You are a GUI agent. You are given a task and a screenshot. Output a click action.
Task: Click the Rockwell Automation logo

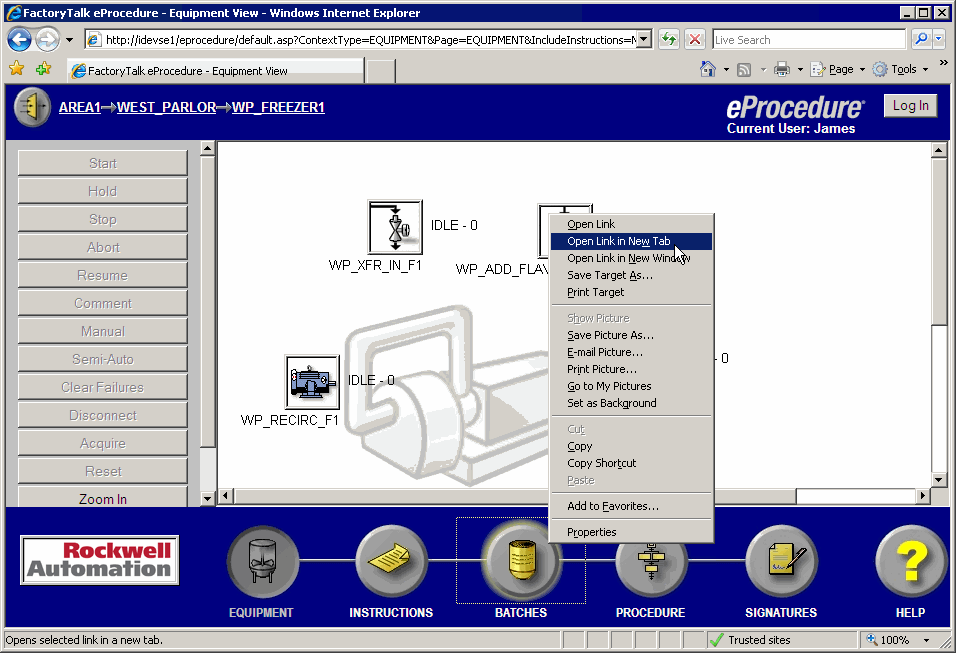tap(100, 560)
